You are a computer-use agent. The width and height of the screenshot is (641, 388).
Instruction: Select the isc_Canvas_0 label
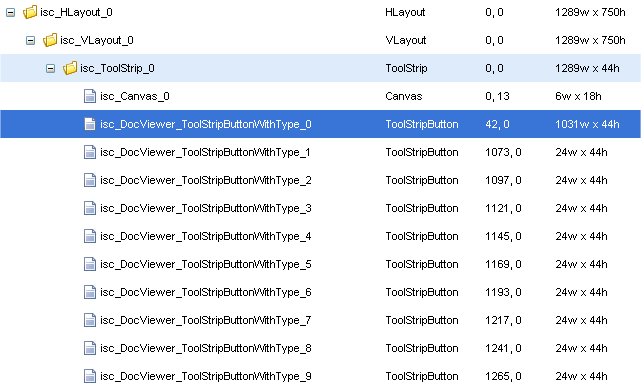(x=135, y=96)
